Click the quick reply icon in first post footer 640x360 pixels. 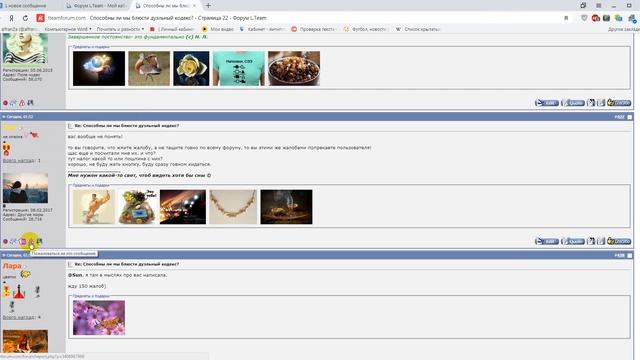tap(601, 102)
